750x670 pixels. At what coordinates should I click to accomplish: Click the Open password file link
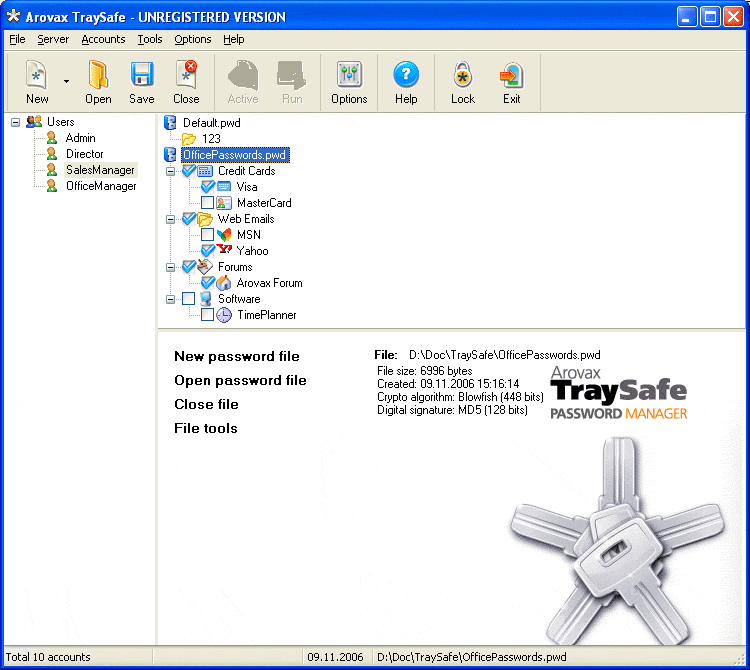pyautogui.click(x=240, y=380)
